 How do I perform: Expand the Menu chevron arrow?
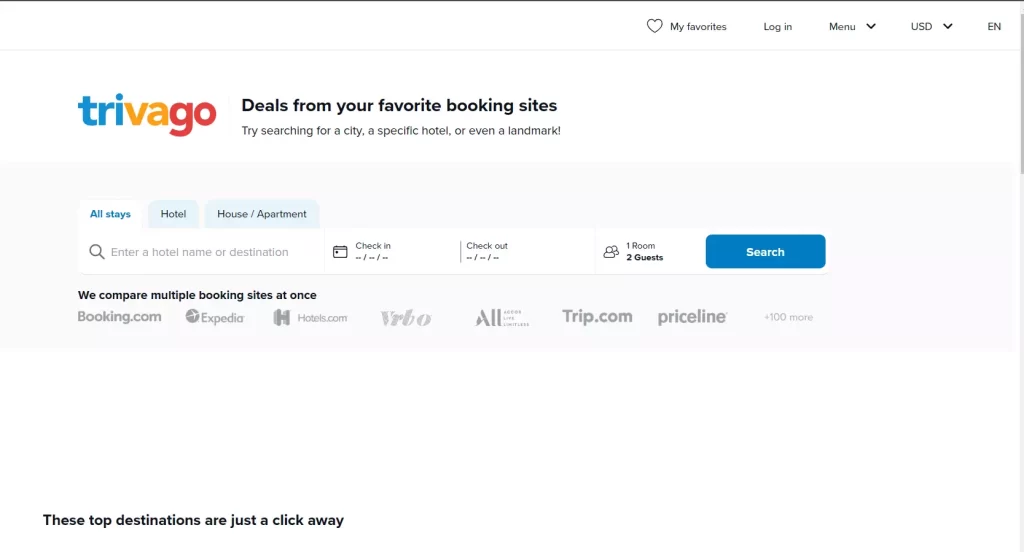(871, 26)
